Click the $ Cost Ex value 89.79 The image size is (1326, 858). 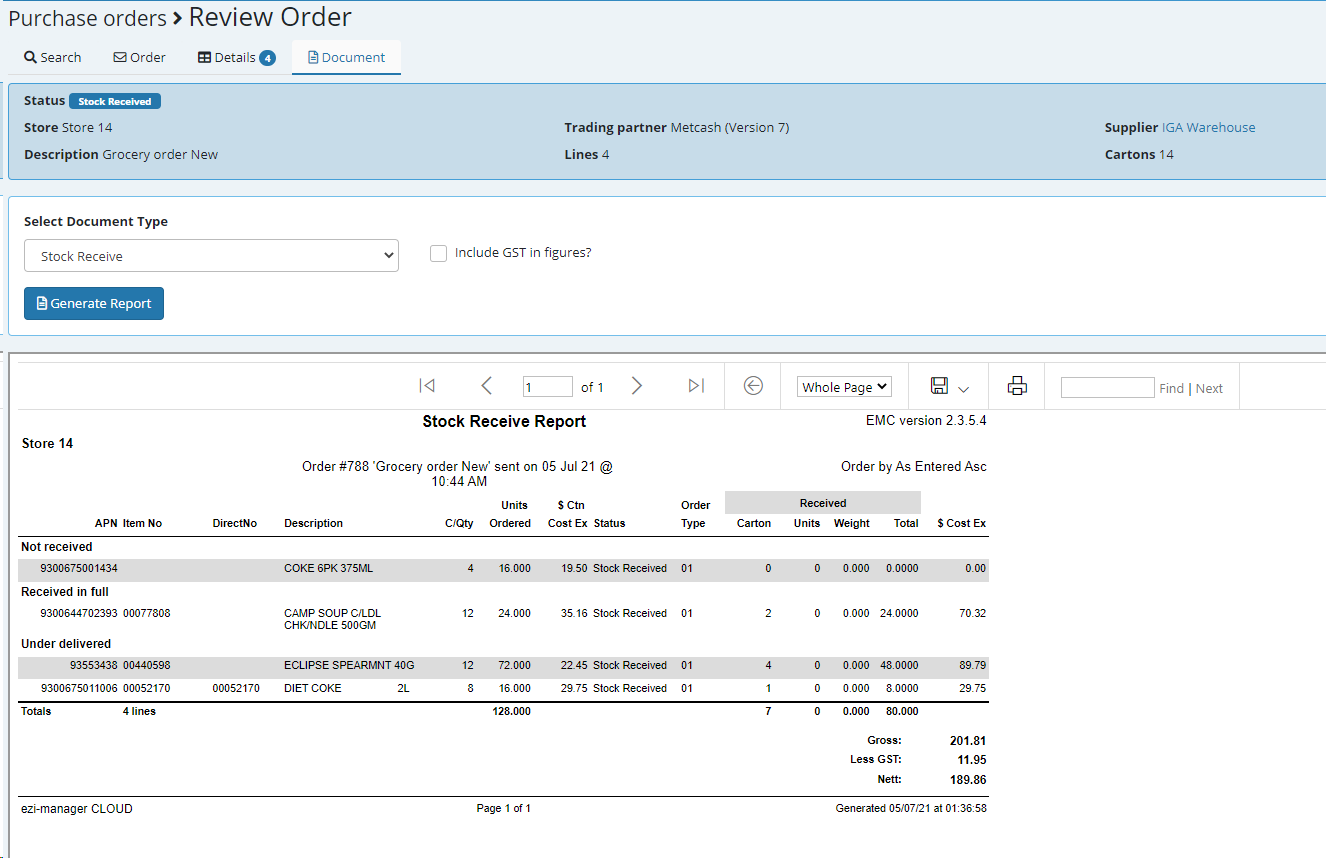pyautogui.click(x=972, y=665)
